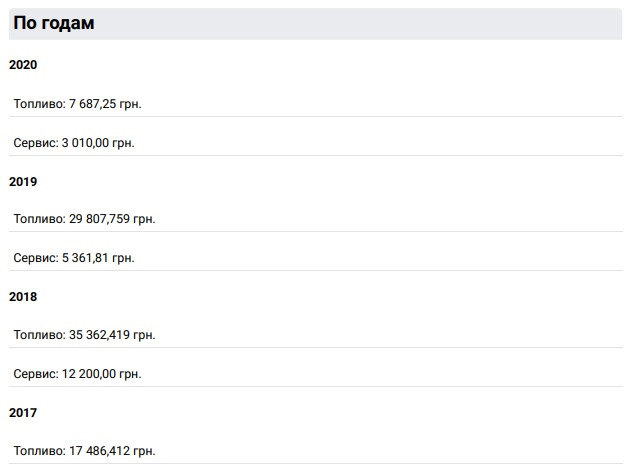This screenshot has width=629, height=467.
Task: Click the amount 7 687,25 in 2020 fuel
Action: click(93, 104)
